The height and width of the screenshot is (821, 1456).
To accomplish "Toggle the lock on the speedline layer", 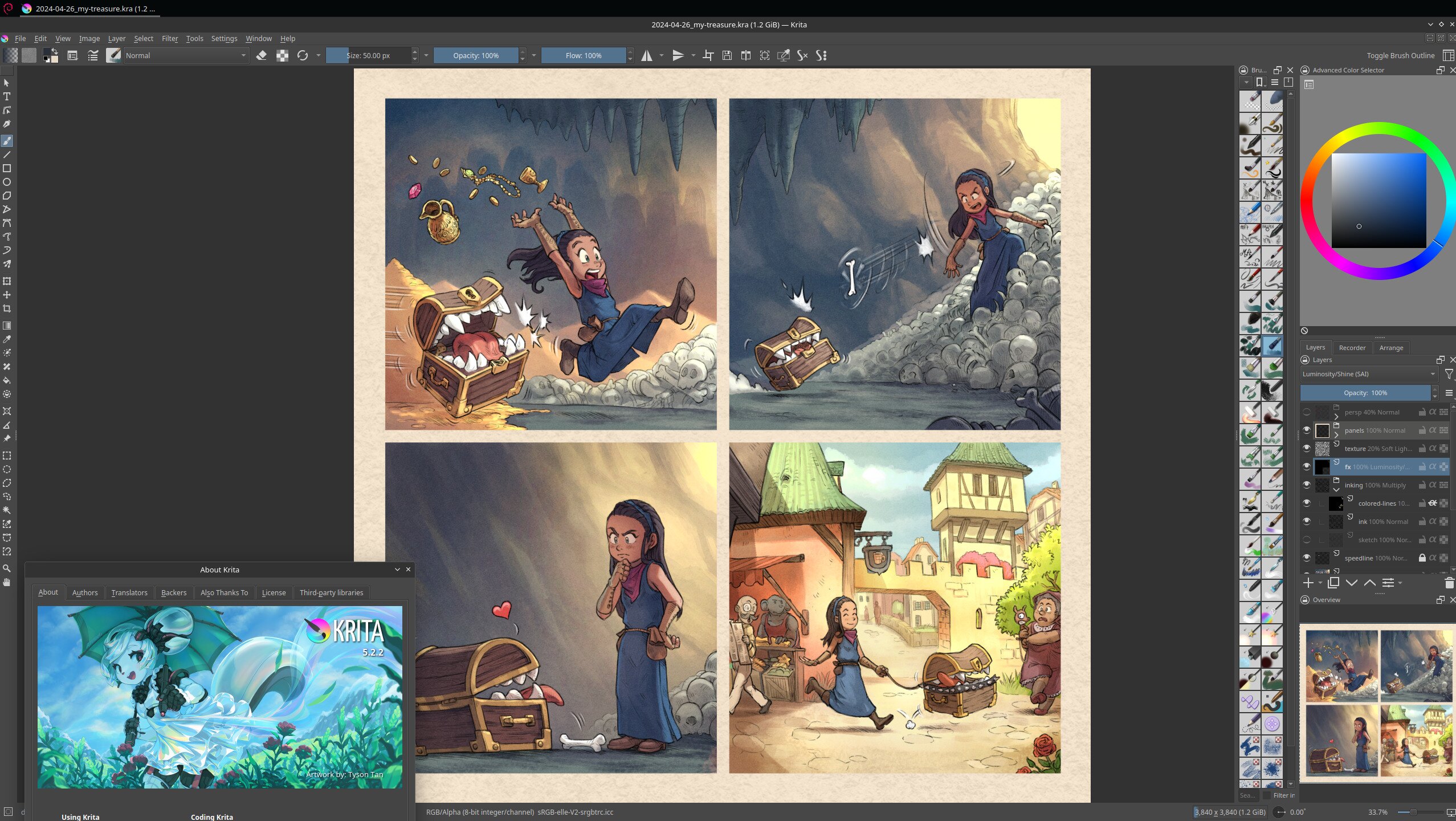I will [x=1422, y=558].
